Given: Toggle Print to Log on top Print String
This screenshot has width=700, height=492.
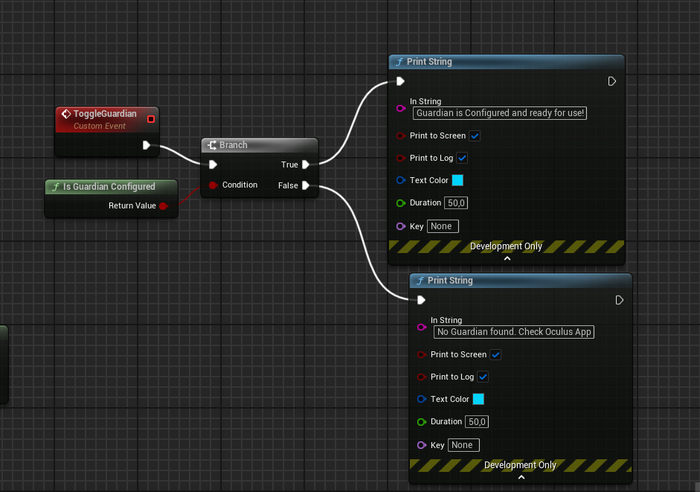Looking at the screenshot, I should click(x=462, y=158).
